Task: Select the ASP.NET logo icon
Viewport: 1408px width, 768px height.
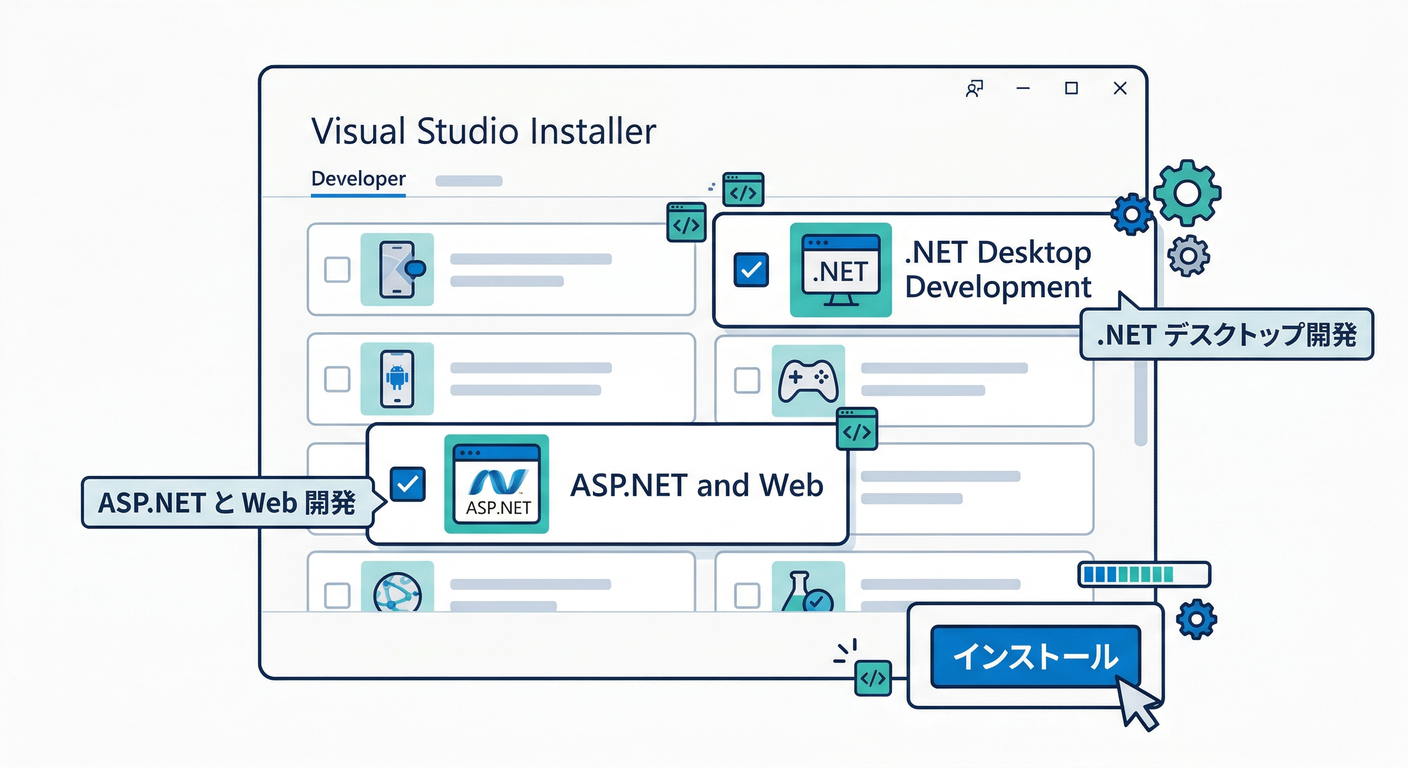Action: 496,484
